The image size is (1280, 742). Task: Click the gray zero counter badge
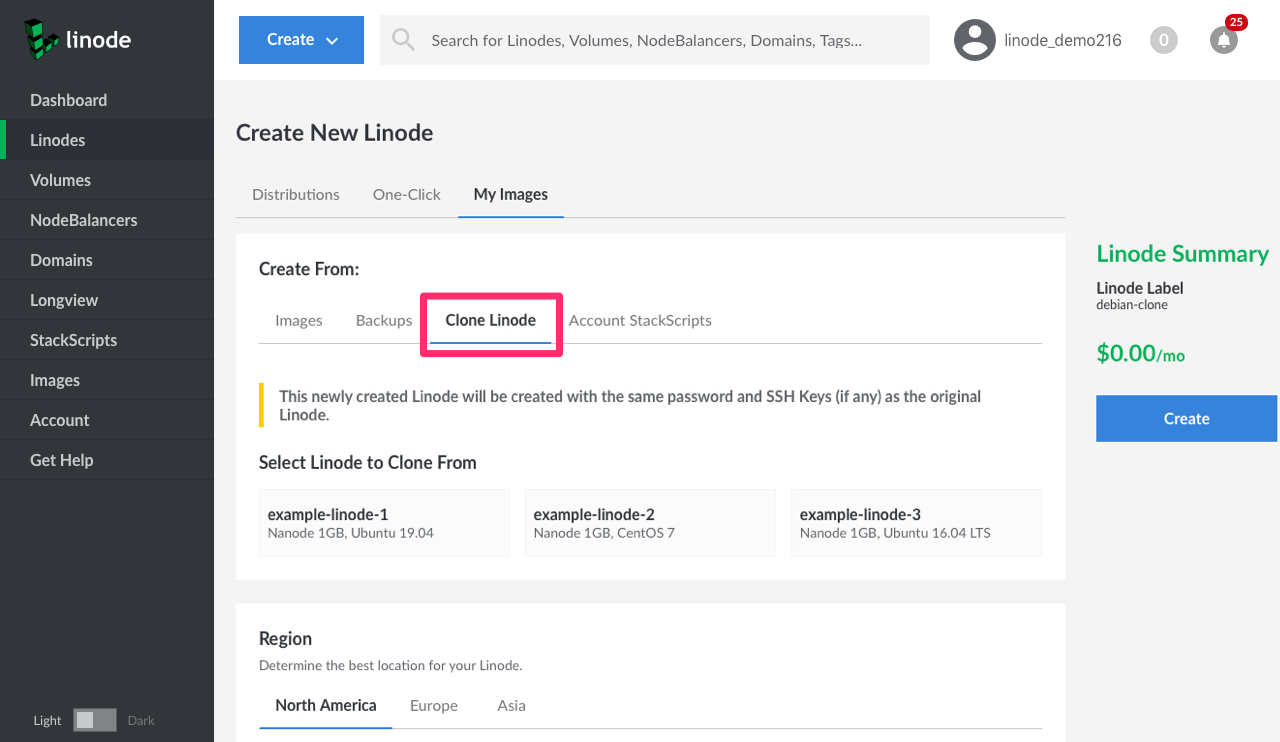click(x=1163, y=40)
